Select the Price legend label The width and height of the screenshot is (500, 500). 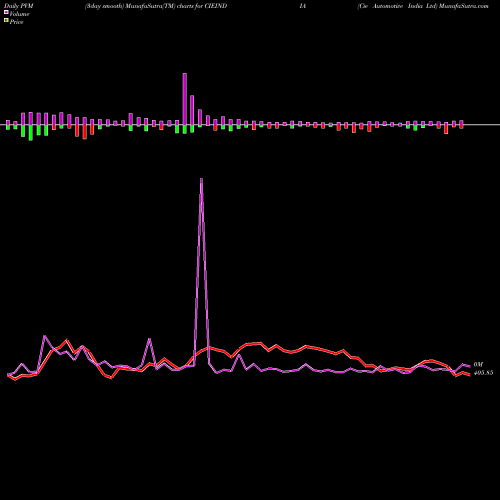click(16, 22)
